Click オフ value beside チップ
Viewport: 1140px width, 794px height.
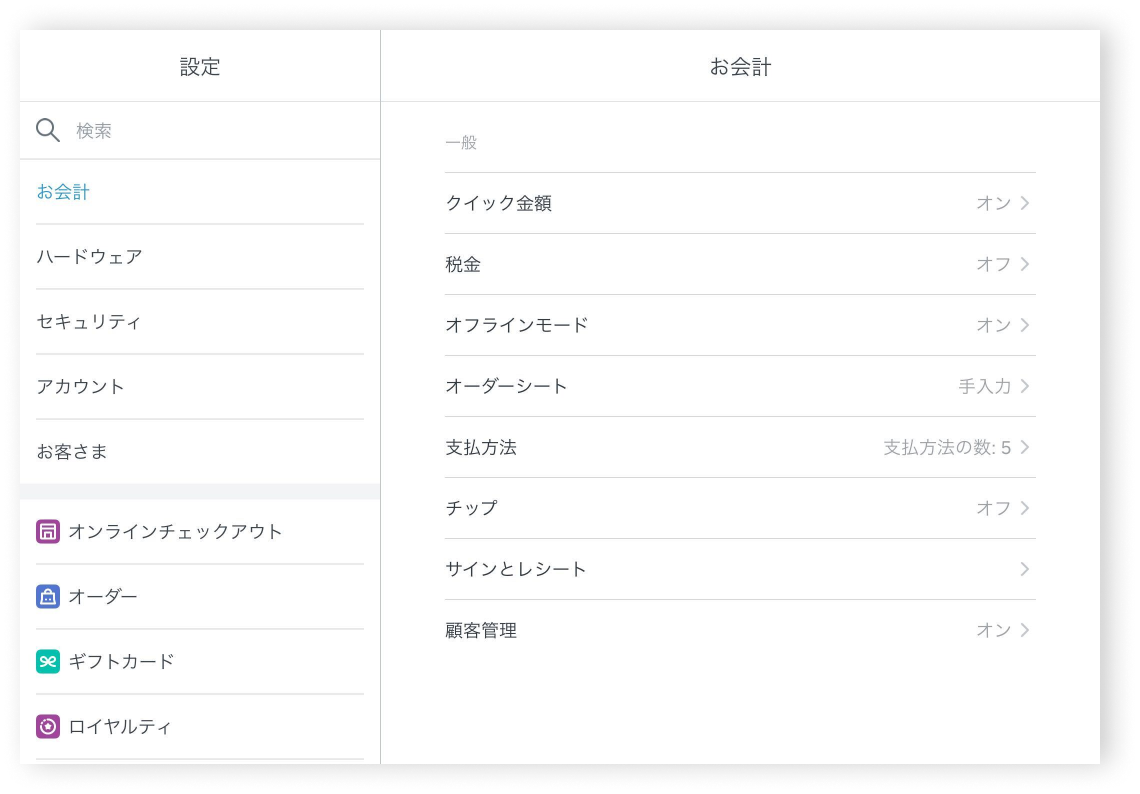click(x=994, y=508)
